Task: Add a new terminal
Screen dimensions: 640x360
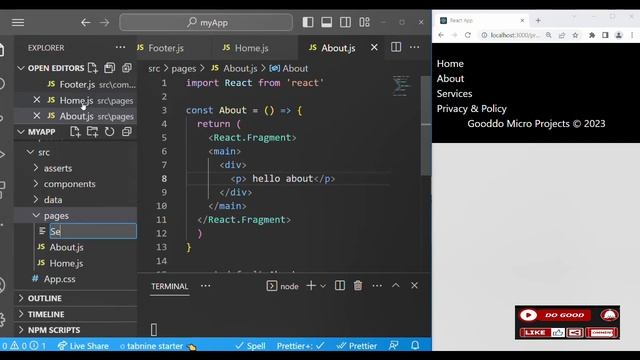Action: coord(311,286)
